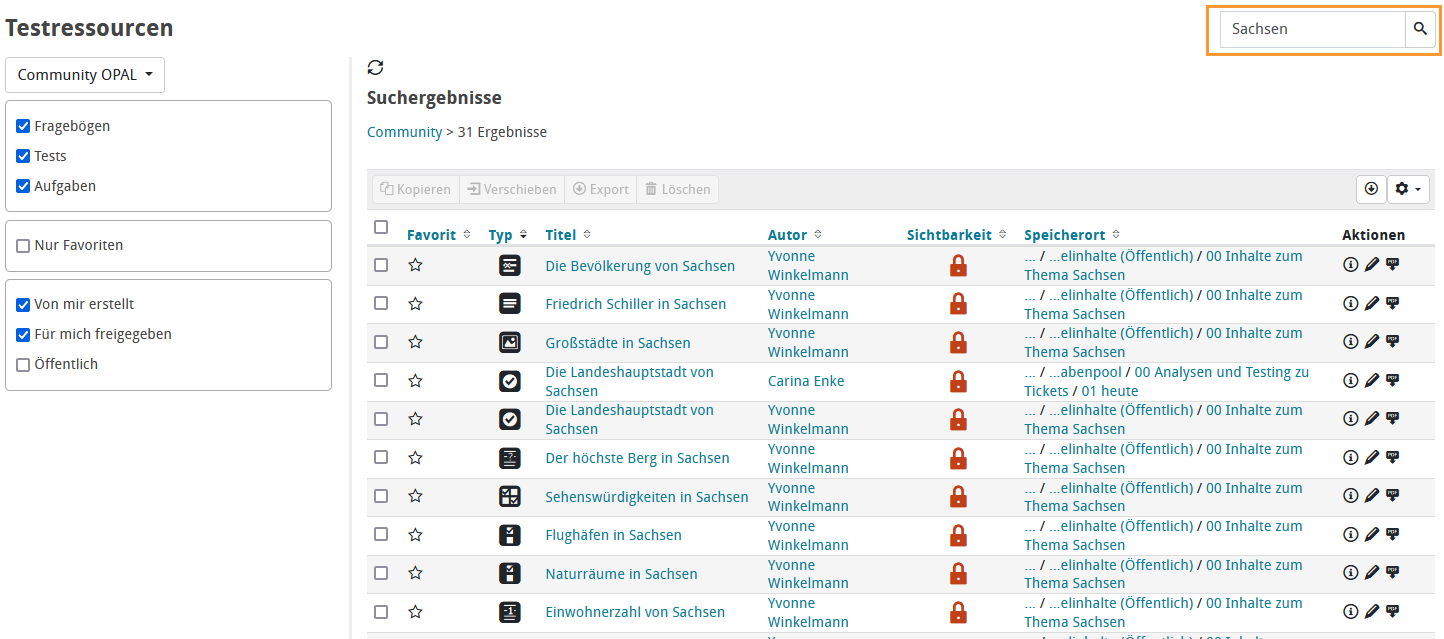Click the type icon for Sehenswürdigkeiten in Sachsen

[x=510, y=496]
